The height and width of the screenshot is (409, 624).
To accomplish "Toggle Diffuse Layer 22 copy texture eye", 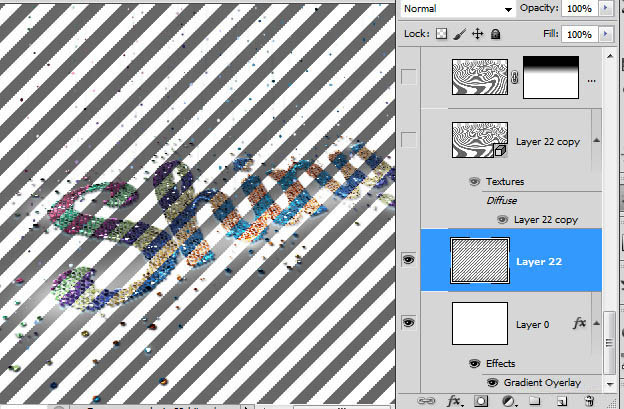I will [x=502, y=220].
